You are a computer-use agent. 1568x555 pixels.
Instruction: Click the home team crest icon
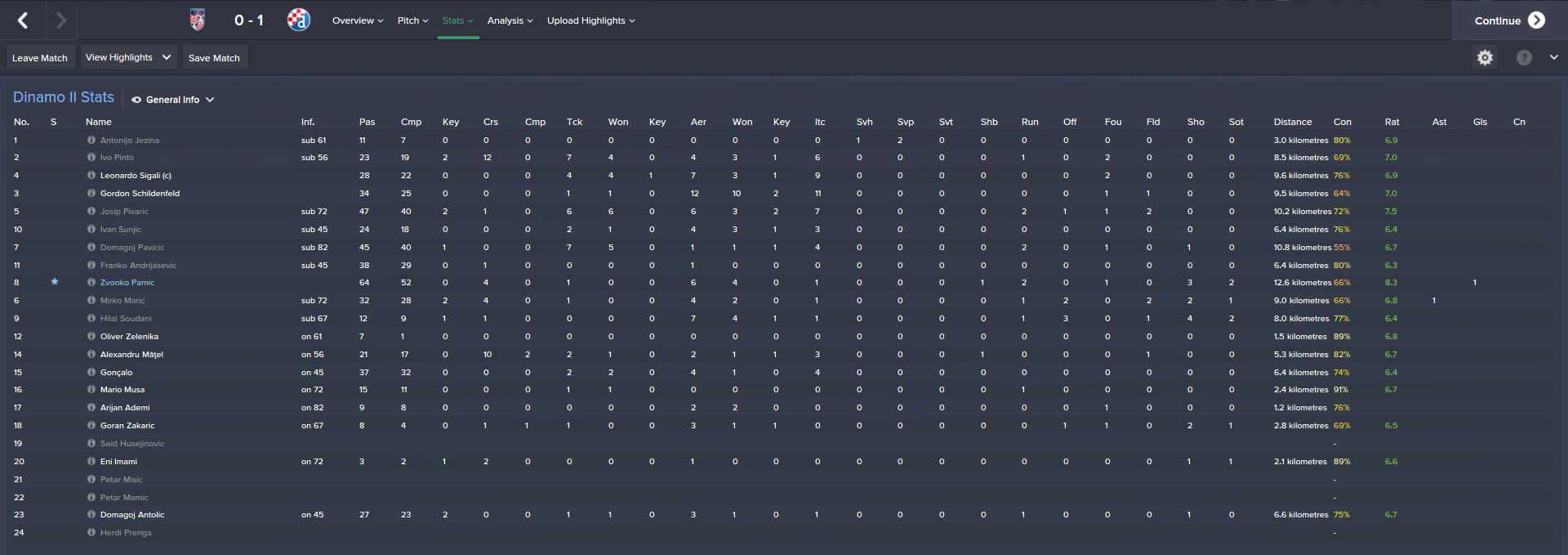197,20
